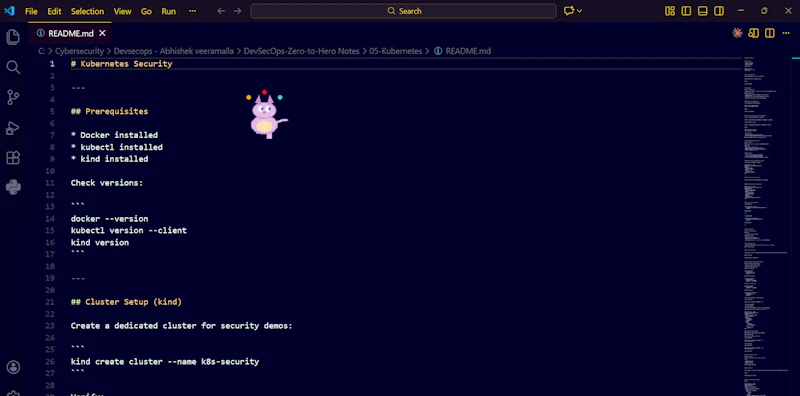Click the 'kind version' line
This screenshot has height=396, width=800.
pos(99,243)
